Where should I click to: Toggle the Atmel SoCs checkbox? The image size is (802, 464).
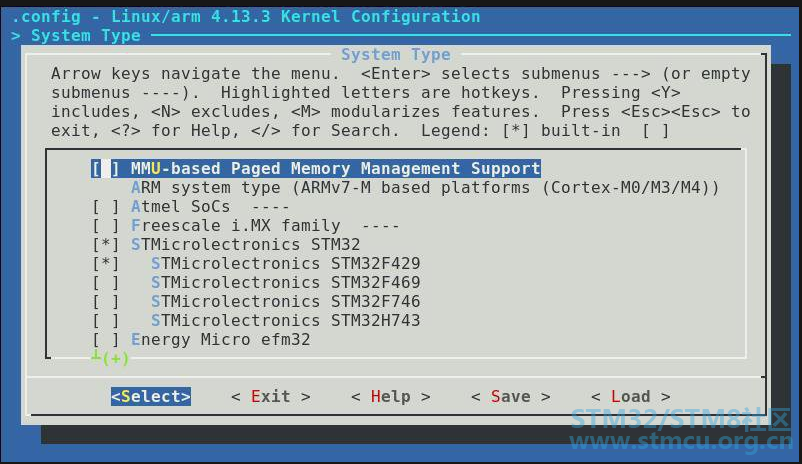click(105, 207)
